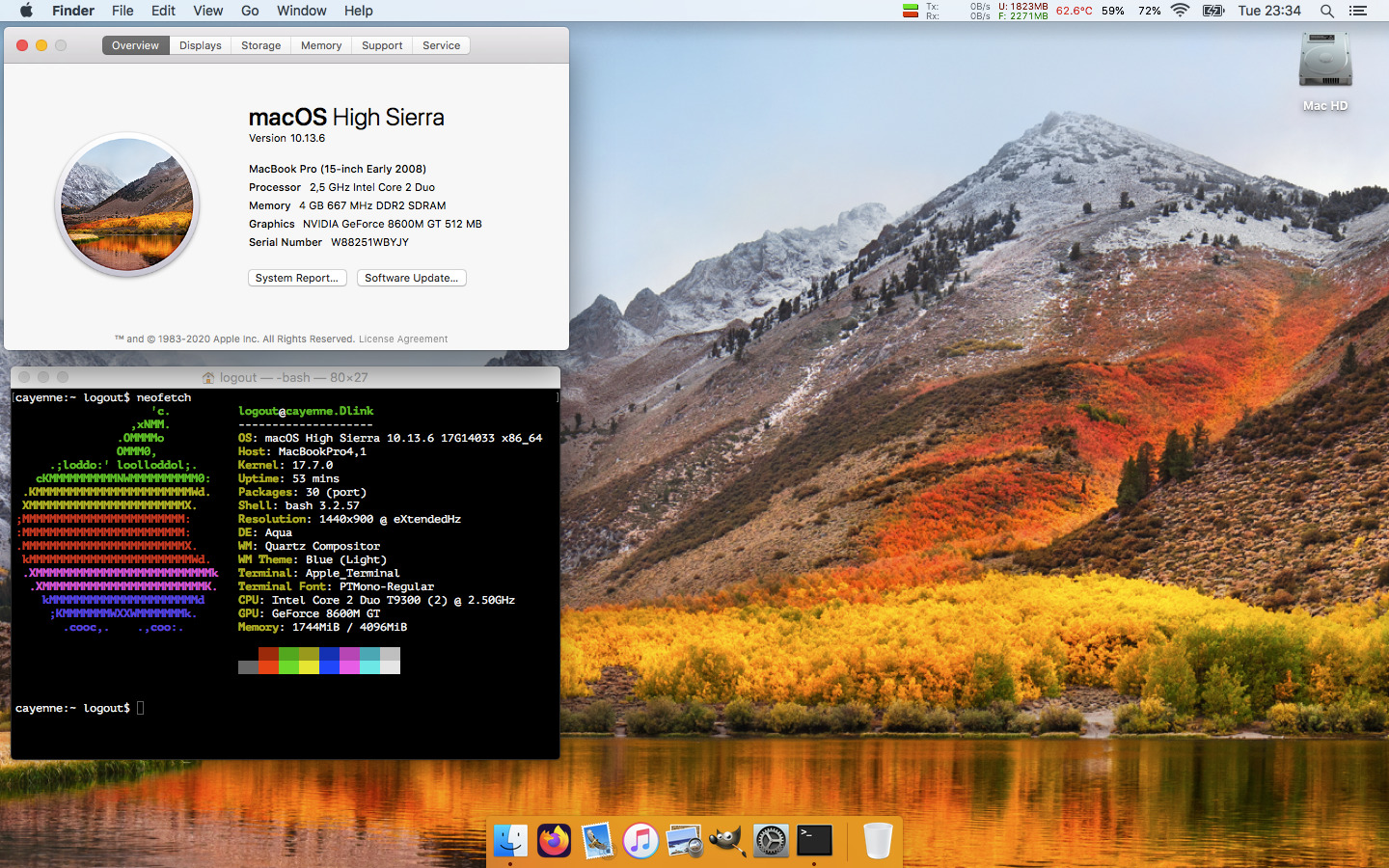Open Firefox from the Dock

pyautogui.click(x=554, y=840)
